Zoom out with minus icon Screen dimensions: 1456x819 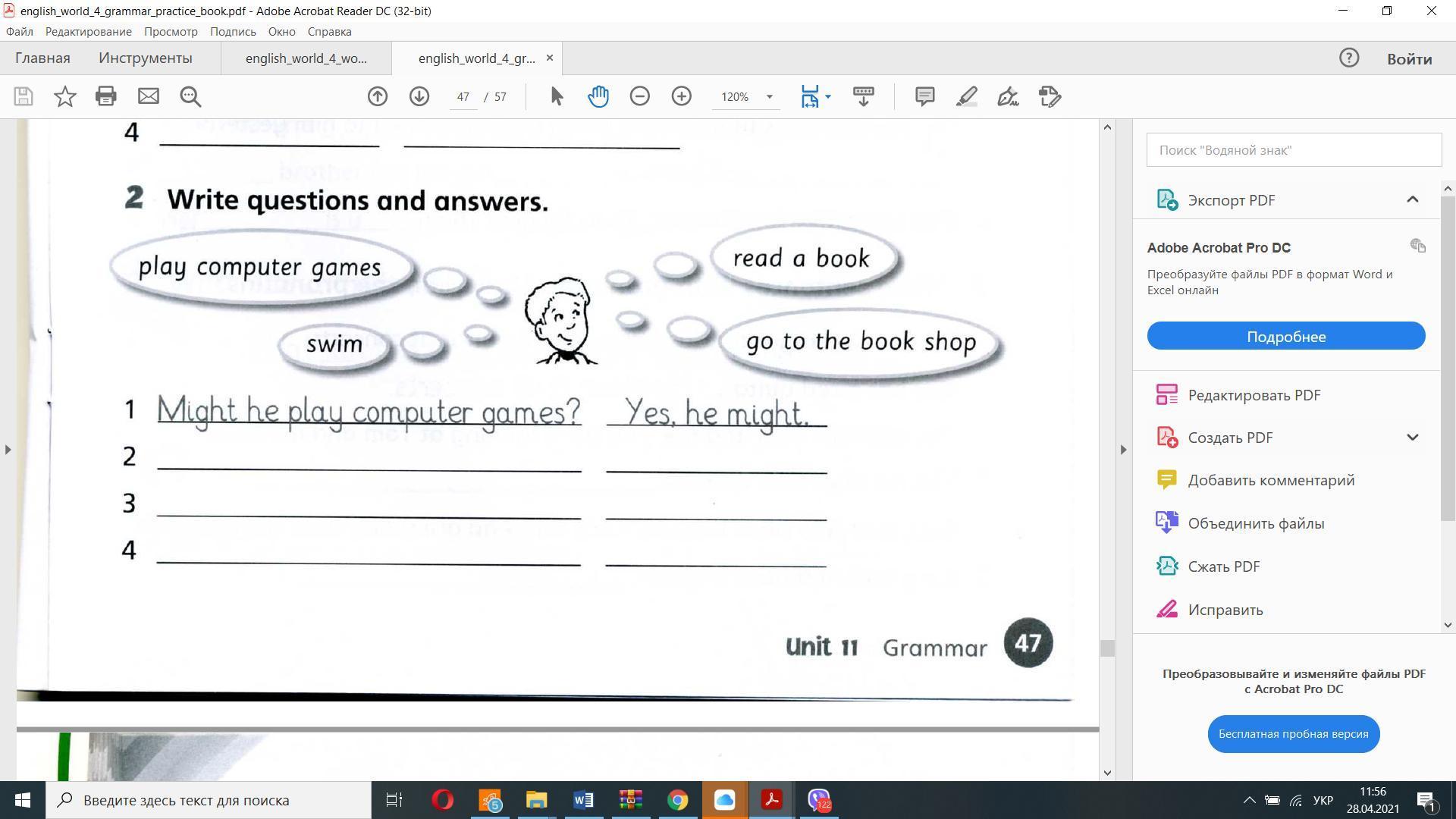[640, 96]
